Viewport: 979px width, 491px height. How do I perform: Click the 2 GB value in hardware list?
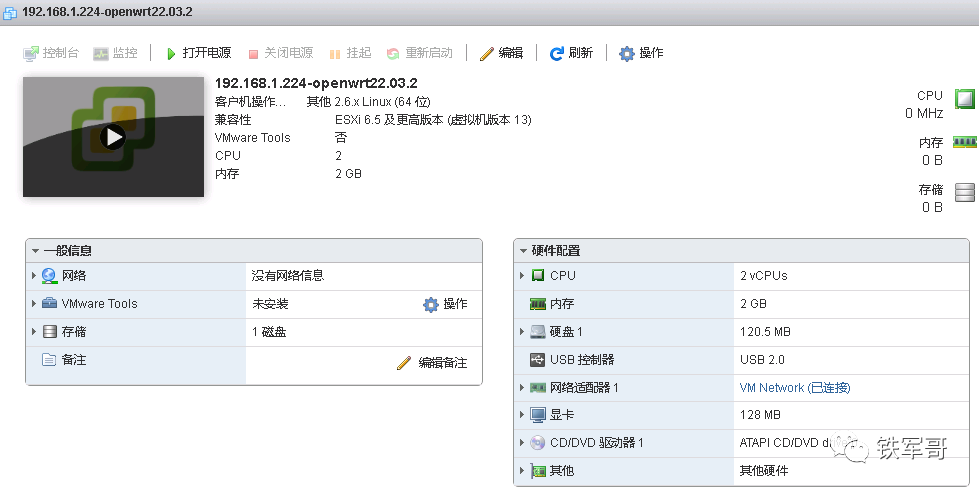(754, 304)
